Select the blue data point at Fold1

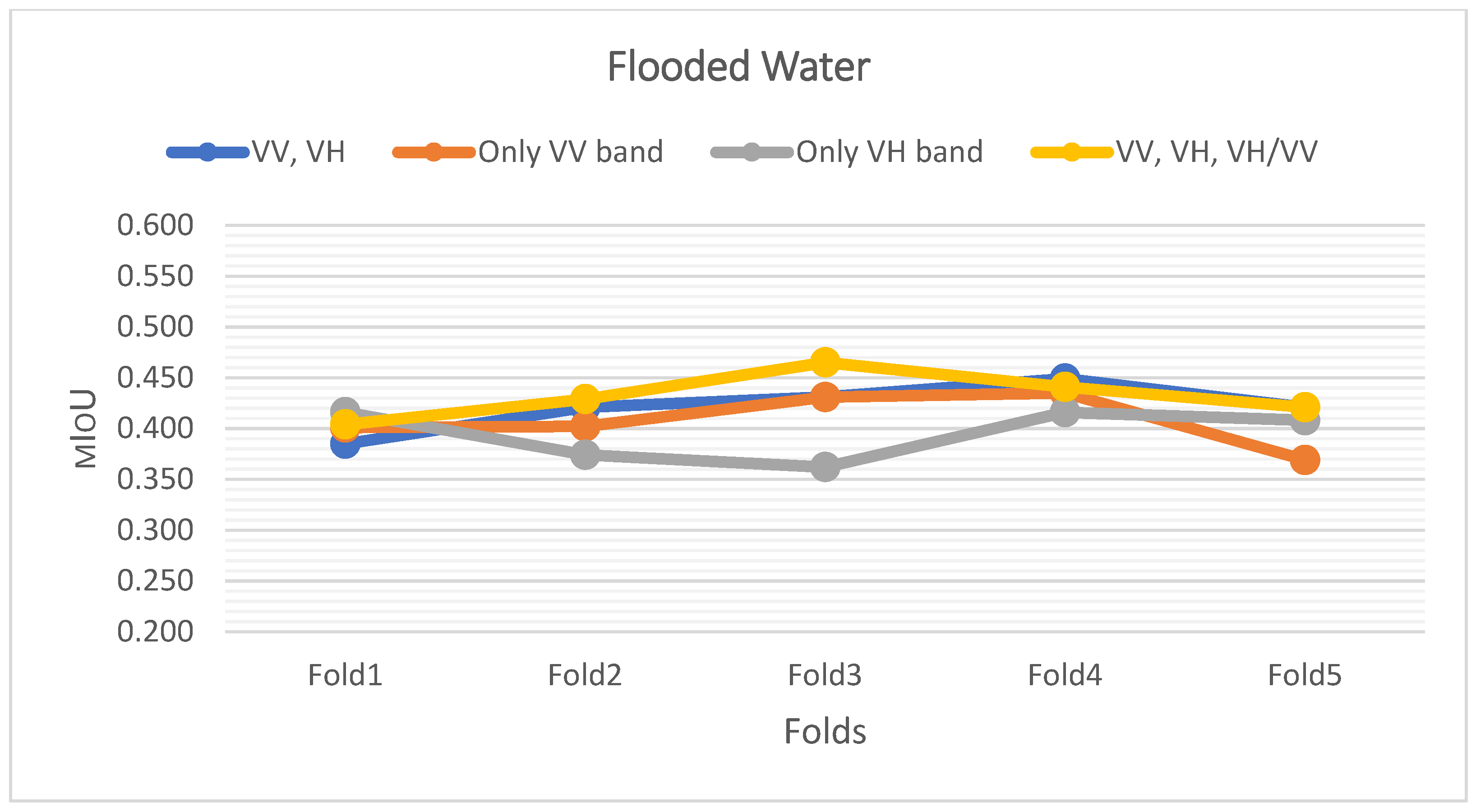(344, 444)
